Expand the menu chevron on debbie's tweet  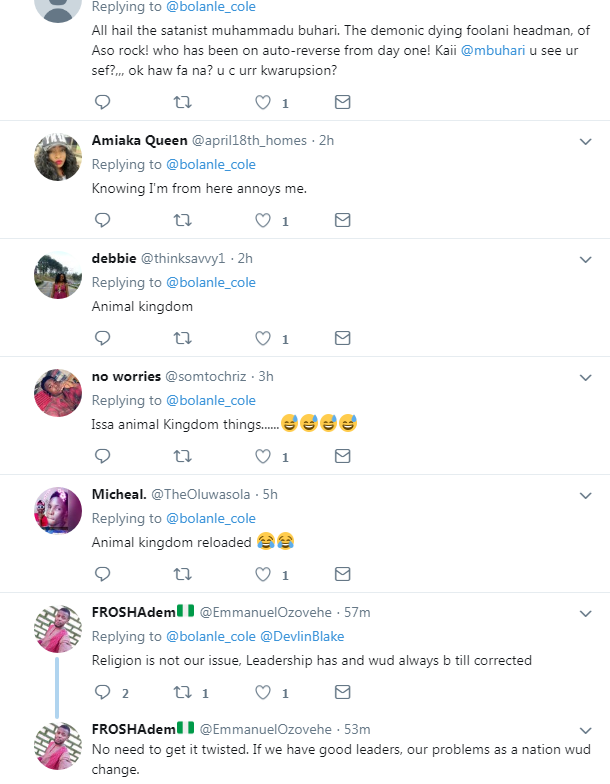[586, 260]
